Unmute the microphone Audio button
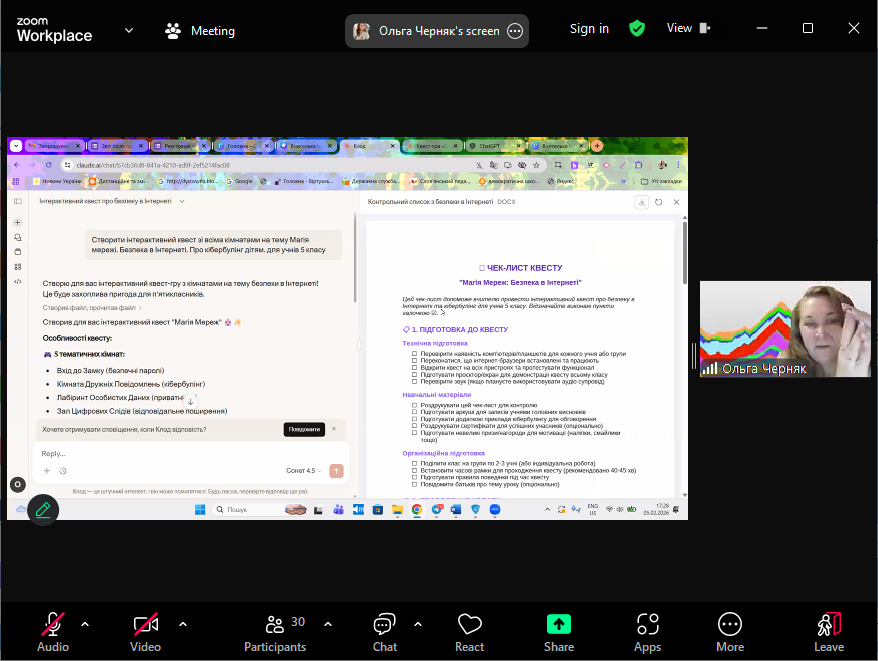The image size is (878, 661). 53,632
